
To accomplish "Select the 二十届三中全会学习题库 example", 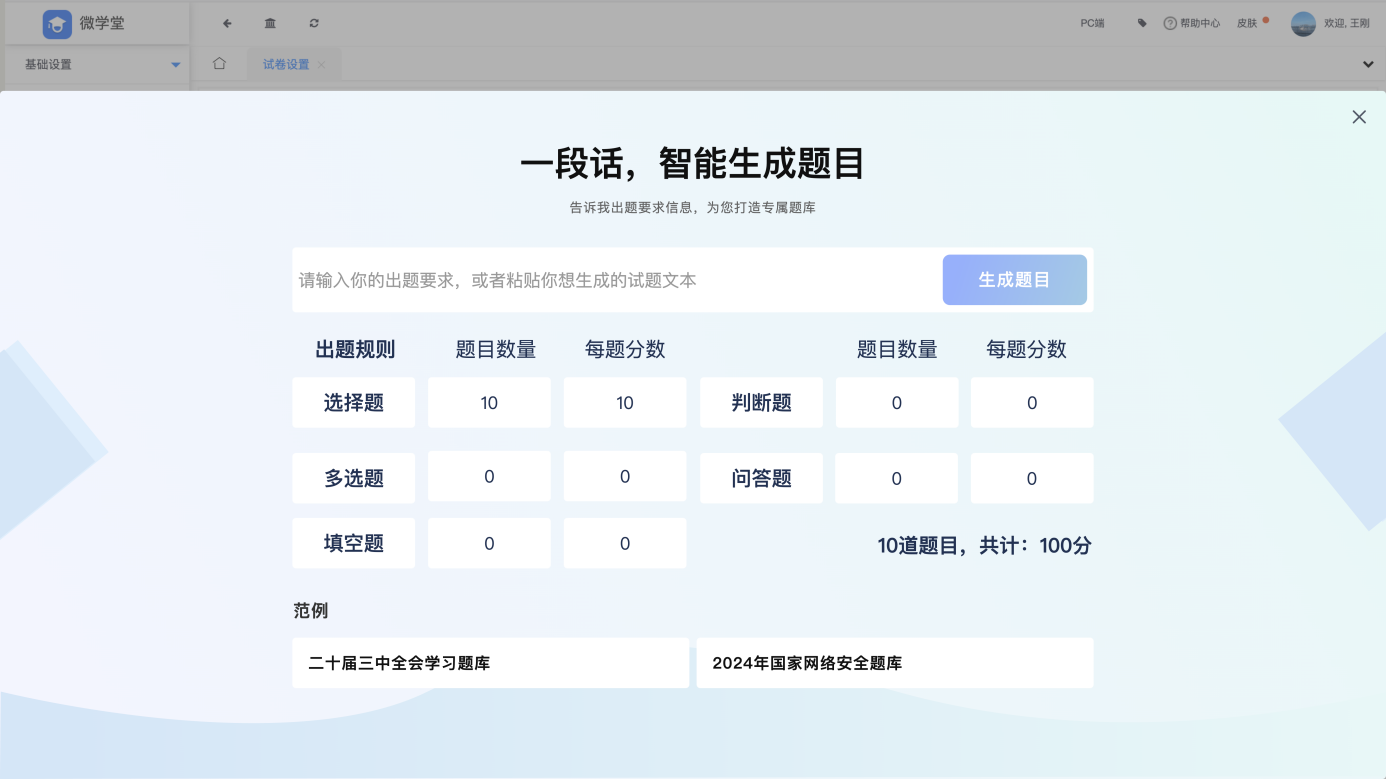I will (490, 663).
